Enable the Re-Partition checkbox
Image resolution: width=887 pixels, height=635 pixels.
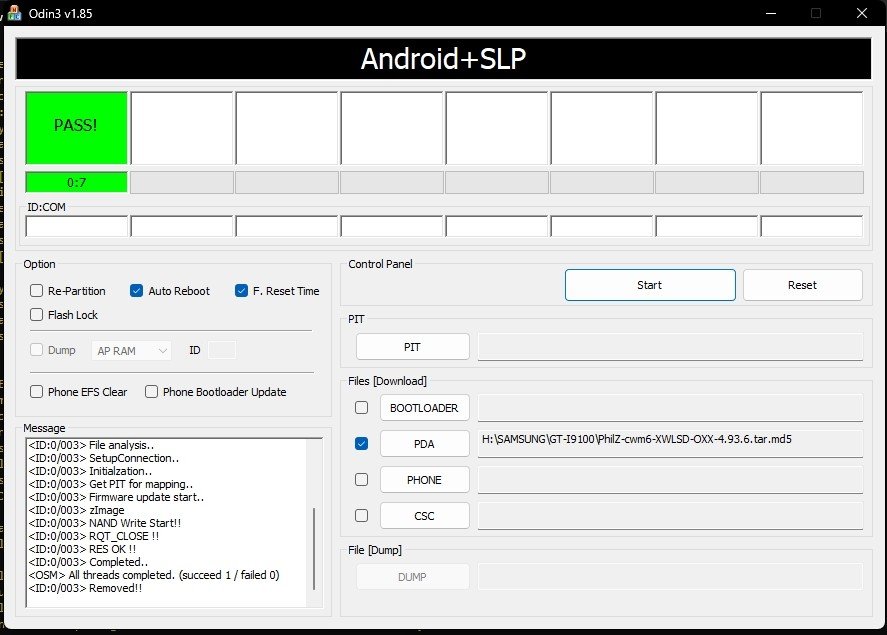(37, 291)
